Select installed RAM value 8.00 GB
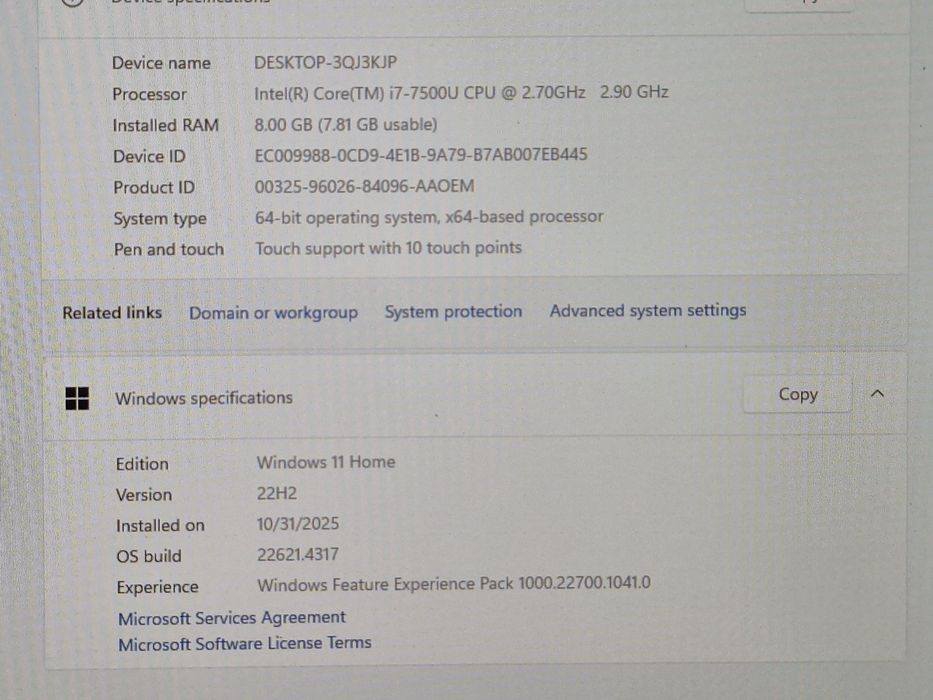 (346, 124)
